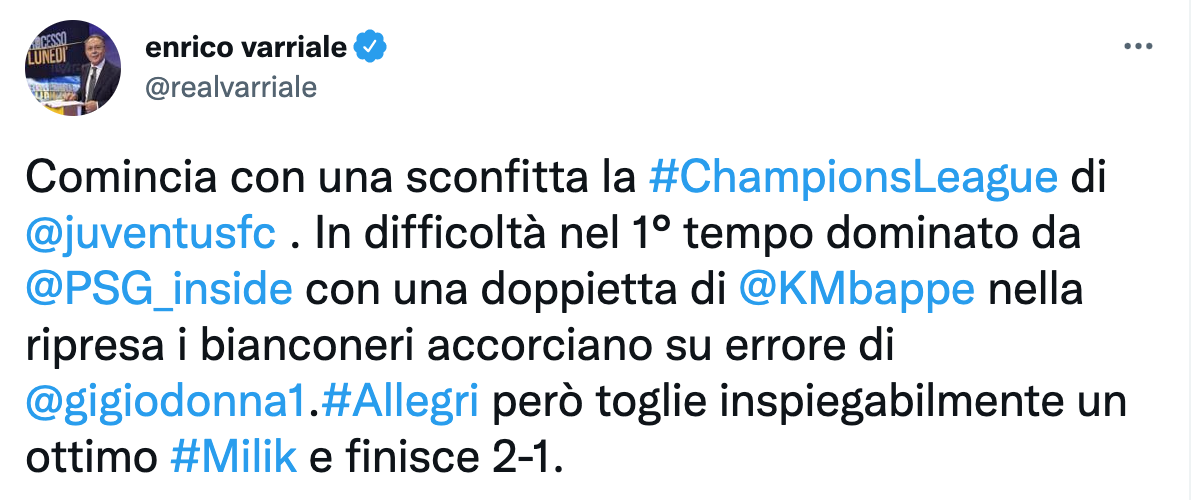Image resolution: width=1194 pixels, height=500 pixels.
Task: Open the @PSG_inside mention
Action: pos(160,289)
